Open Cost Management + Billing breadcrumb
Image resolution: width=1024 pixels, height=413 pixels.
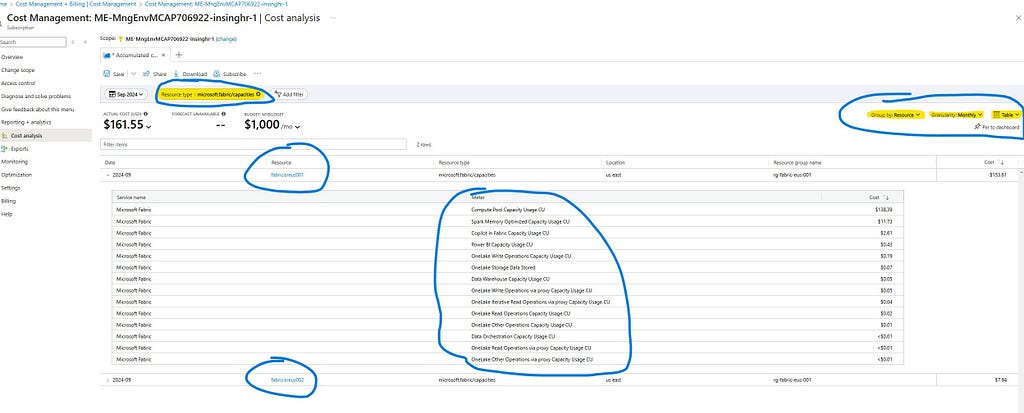coord(76,4)
